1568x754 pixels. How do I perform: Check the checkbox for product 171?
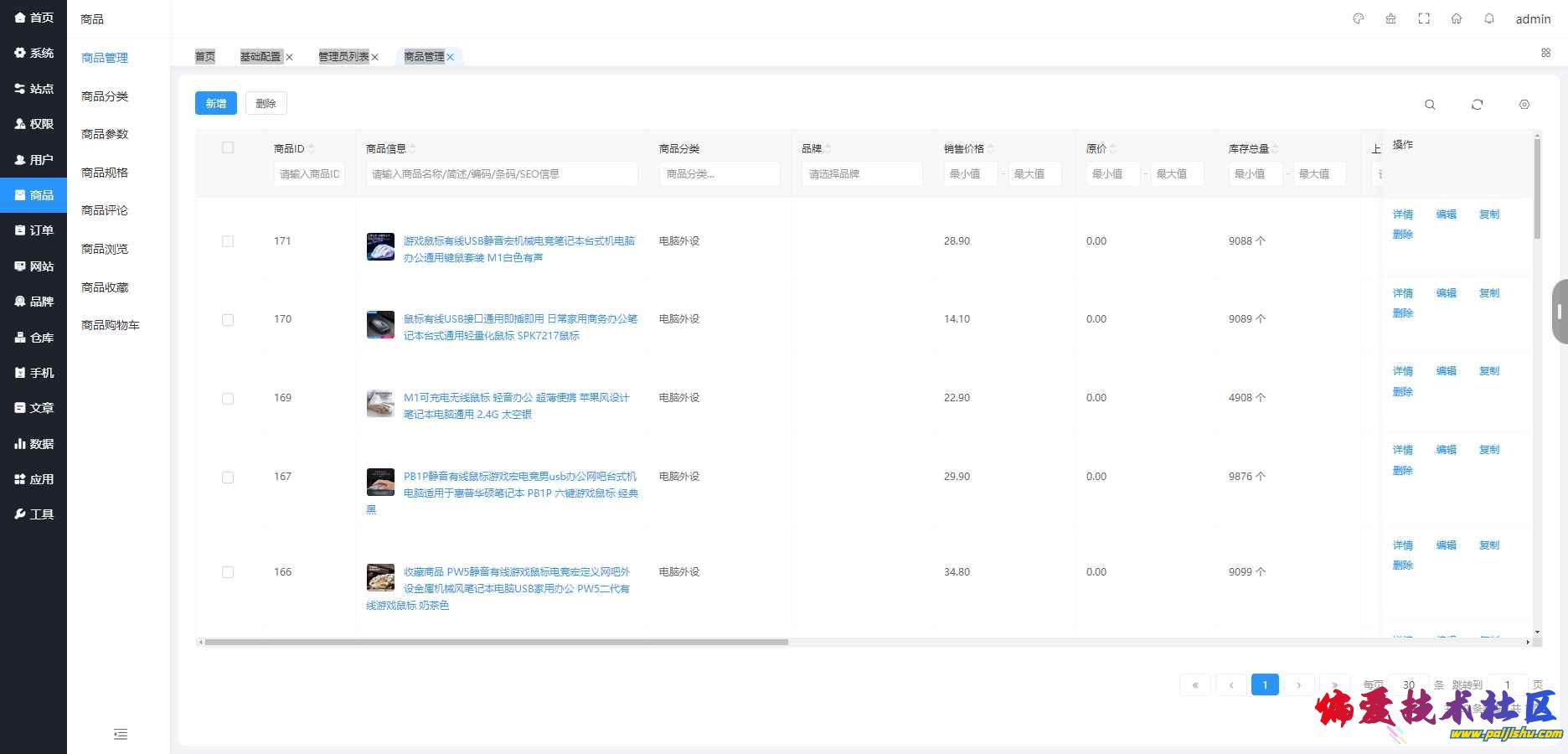click(228, 241)
